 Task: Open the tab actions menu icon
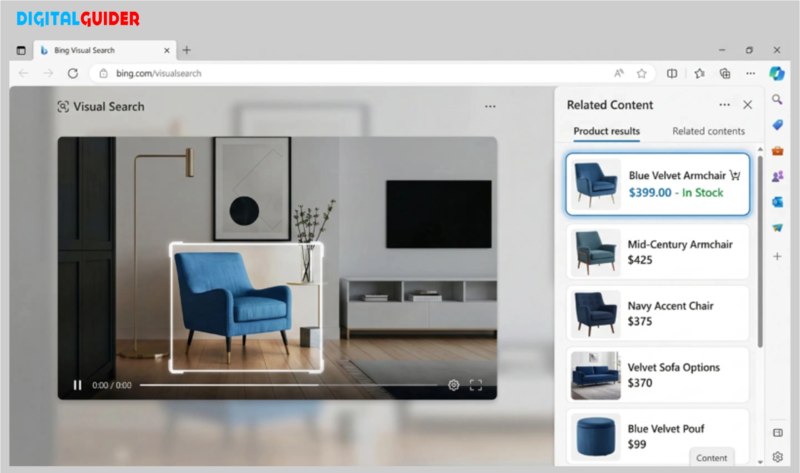(21, 50)
